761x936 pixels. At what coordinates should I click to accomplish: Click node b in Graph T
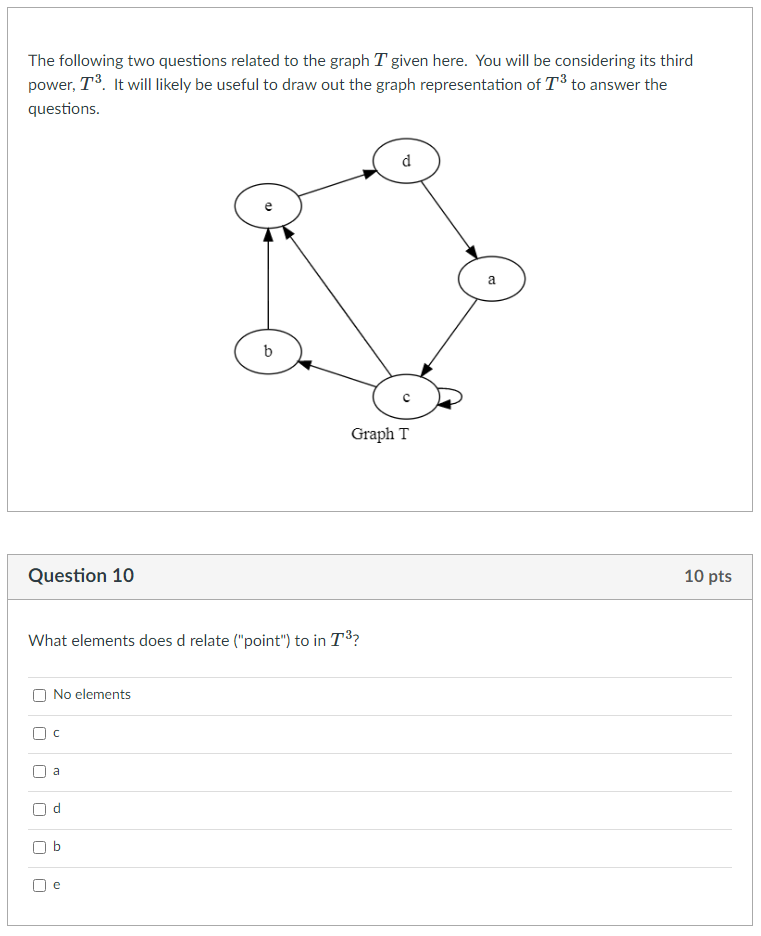267,351
